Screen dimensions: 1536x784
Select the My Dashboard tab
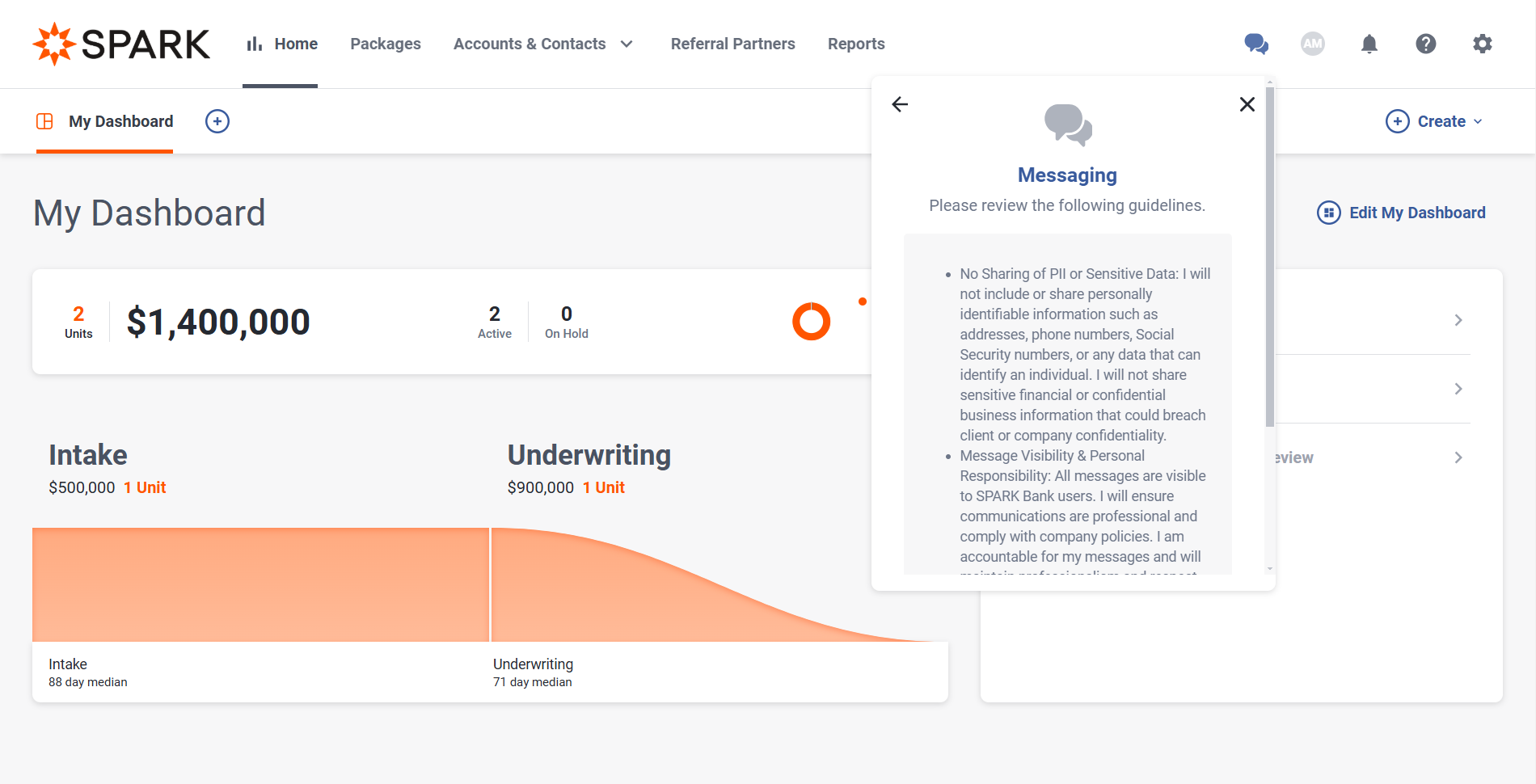[105, 121]
